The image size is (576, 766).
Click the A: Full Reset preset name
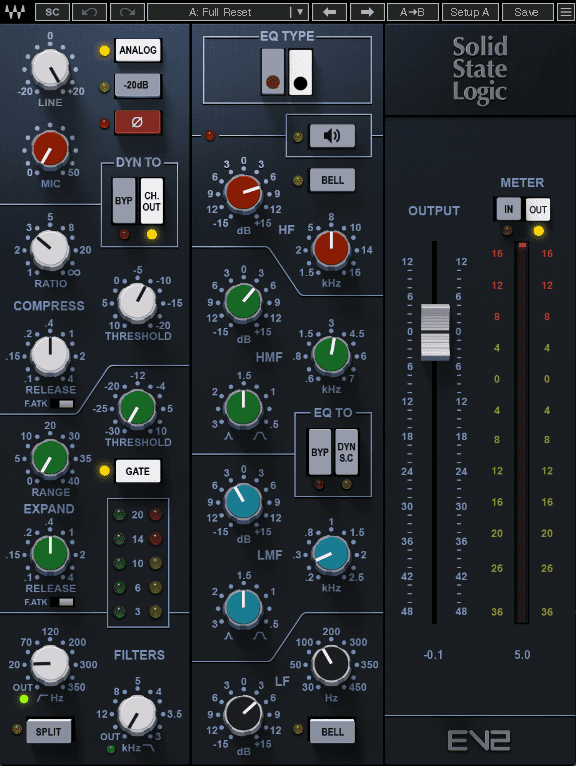220,12
